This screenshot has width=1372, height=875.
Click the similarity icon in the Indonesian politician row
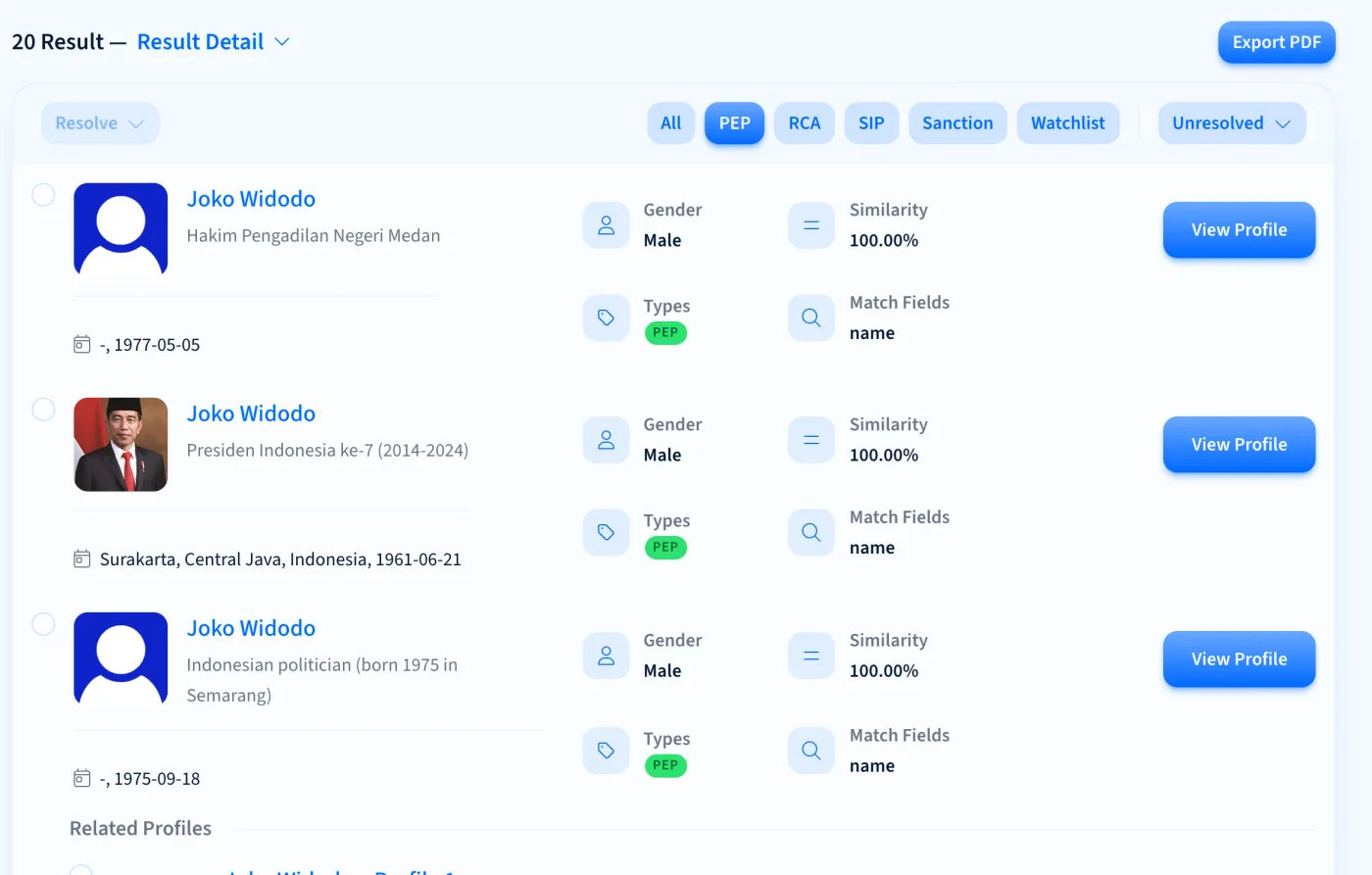click(811, 656)
